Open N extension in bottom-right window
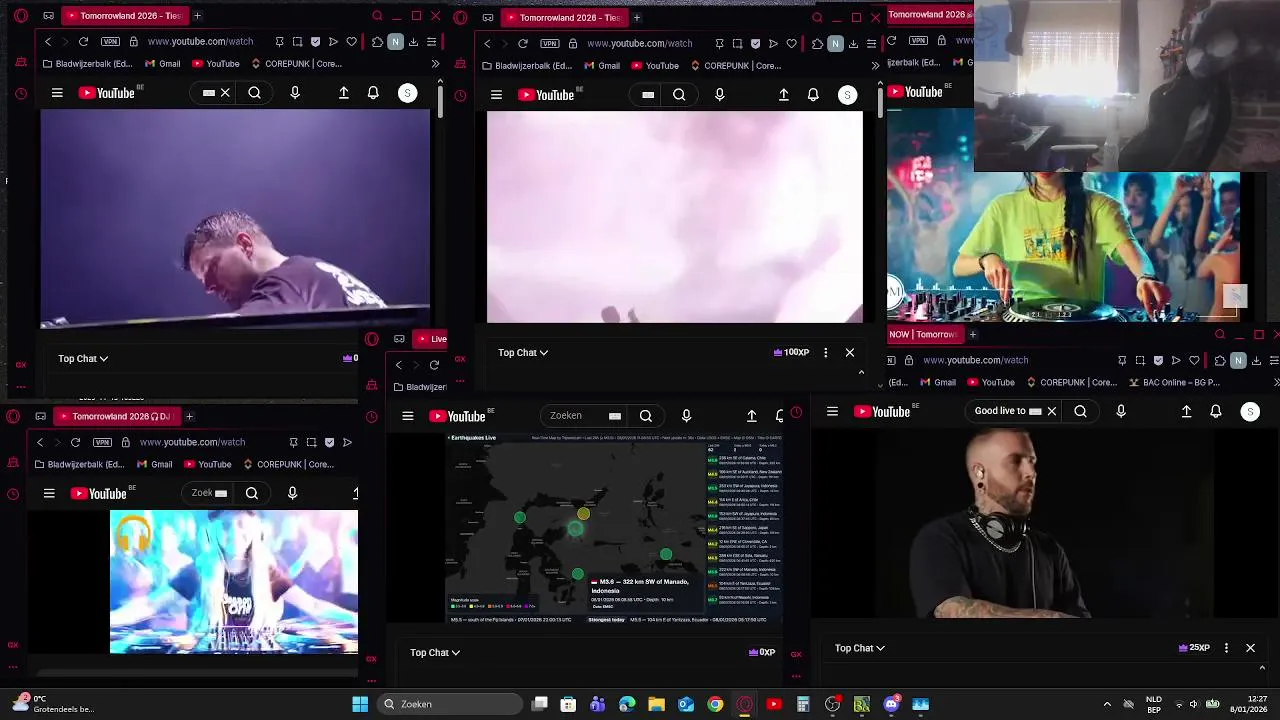 (1238, 360)
